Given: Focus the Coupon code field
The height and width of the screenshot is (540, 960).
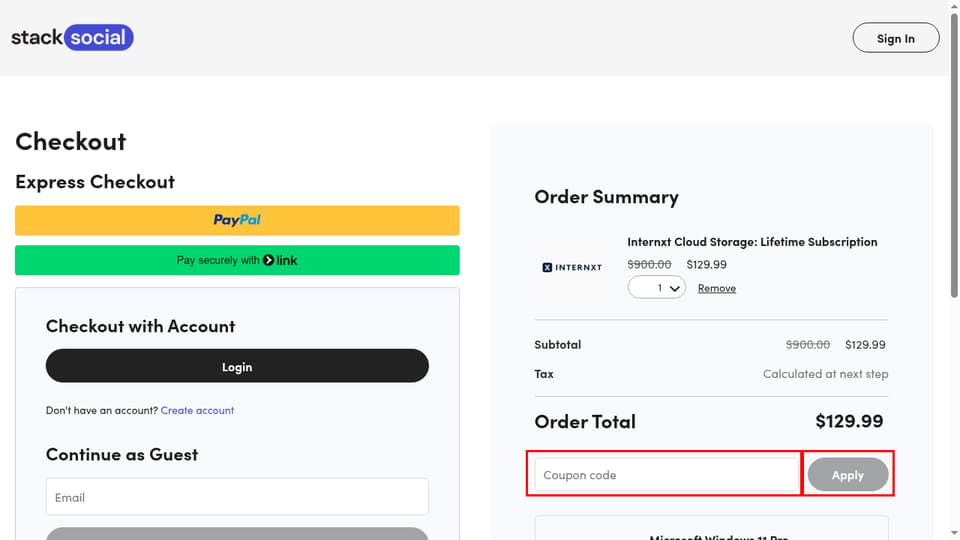Looking at the screenshot, I should (x=667, y=474).
